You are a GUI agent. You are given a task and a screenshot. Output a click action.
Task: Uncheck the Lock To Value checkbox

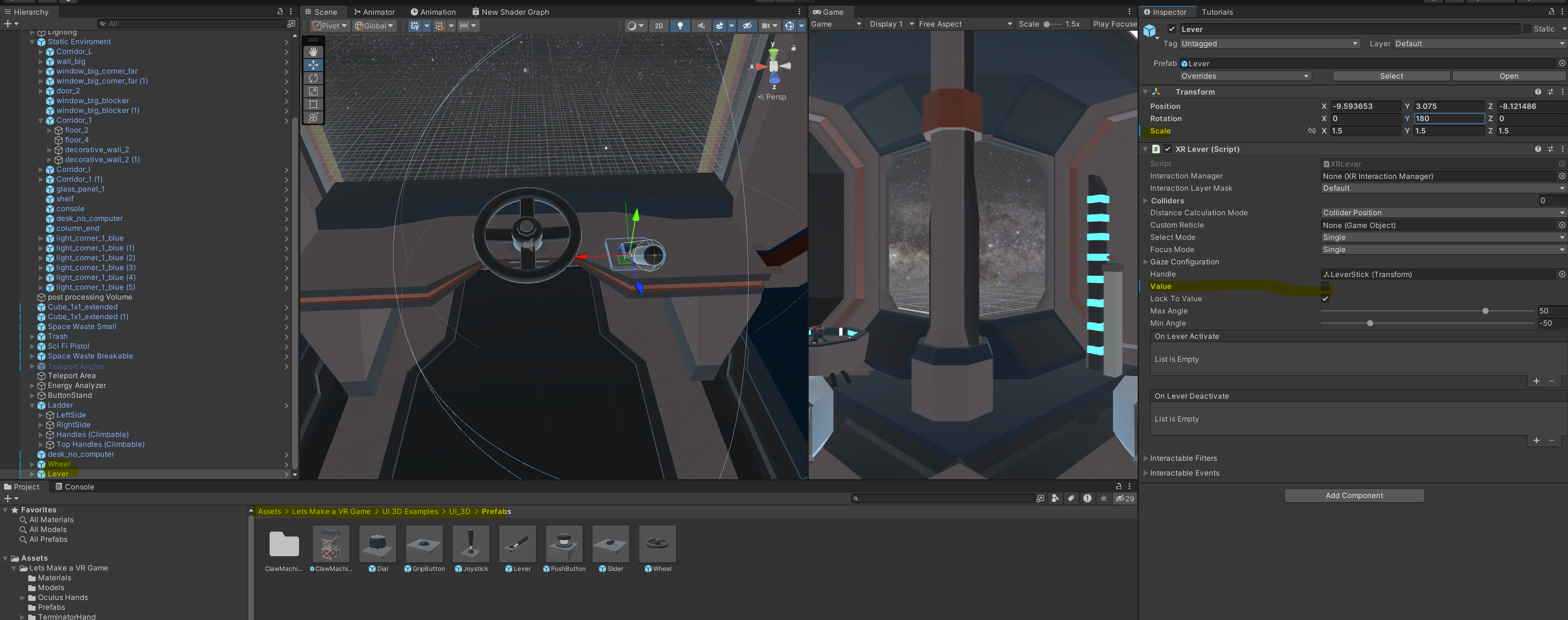click(1325, 298)
